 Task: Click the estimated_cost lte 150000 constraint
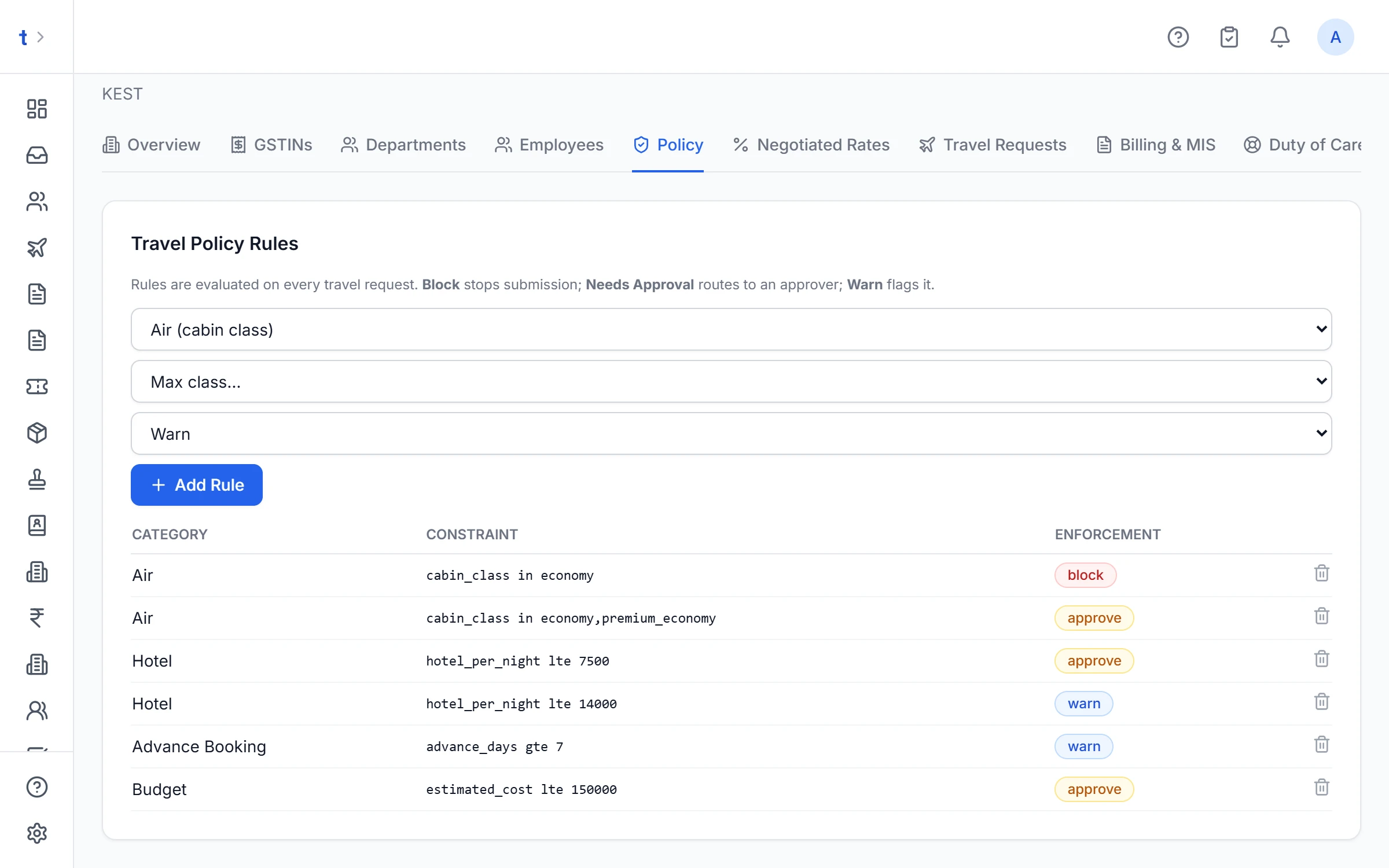click(x=521, y=789)
